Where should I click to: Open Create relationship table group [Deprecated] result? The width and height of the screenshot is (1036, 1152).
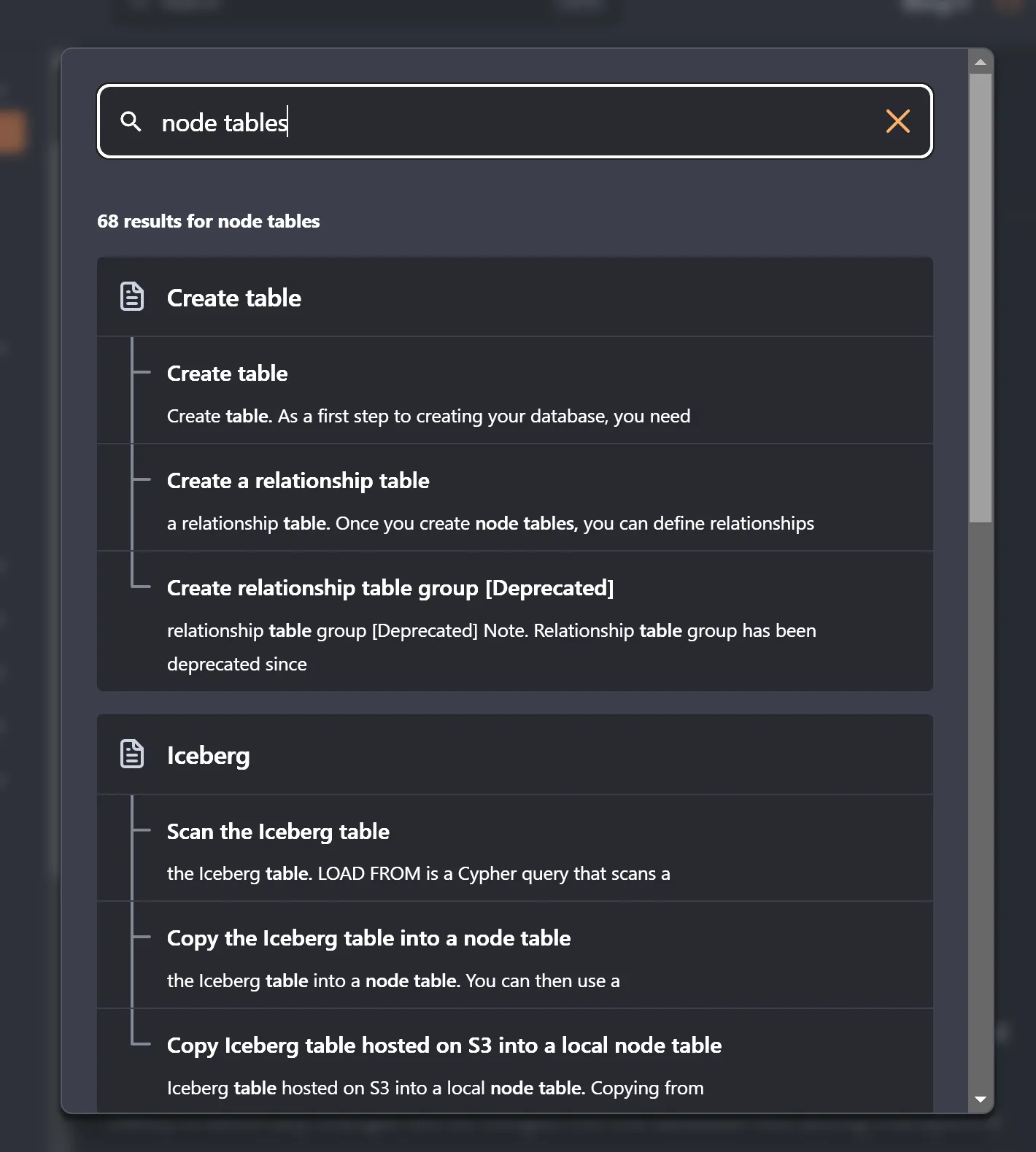tap(390, 587)
